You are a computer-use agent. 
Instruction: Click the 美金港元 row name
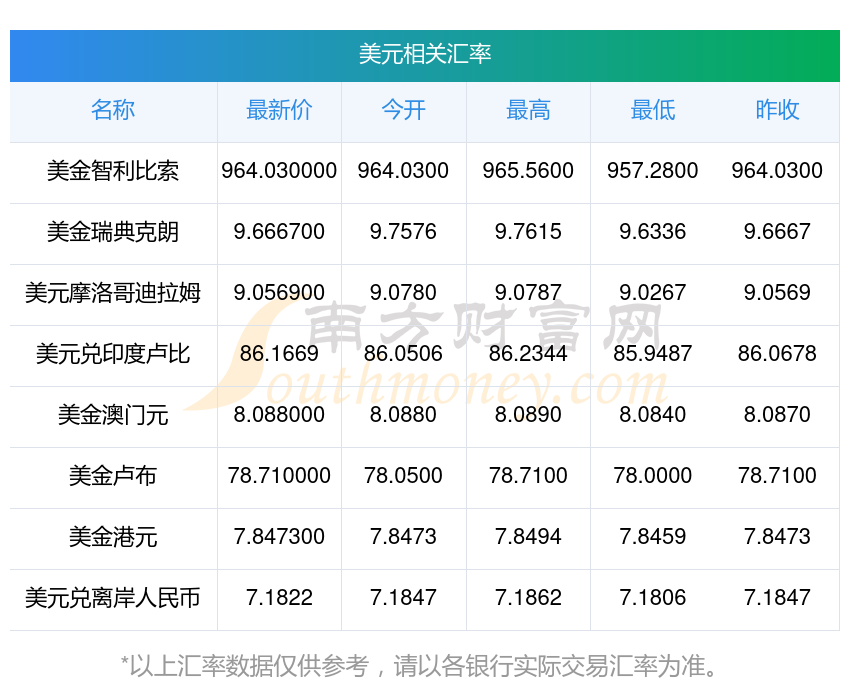[113, 537]
